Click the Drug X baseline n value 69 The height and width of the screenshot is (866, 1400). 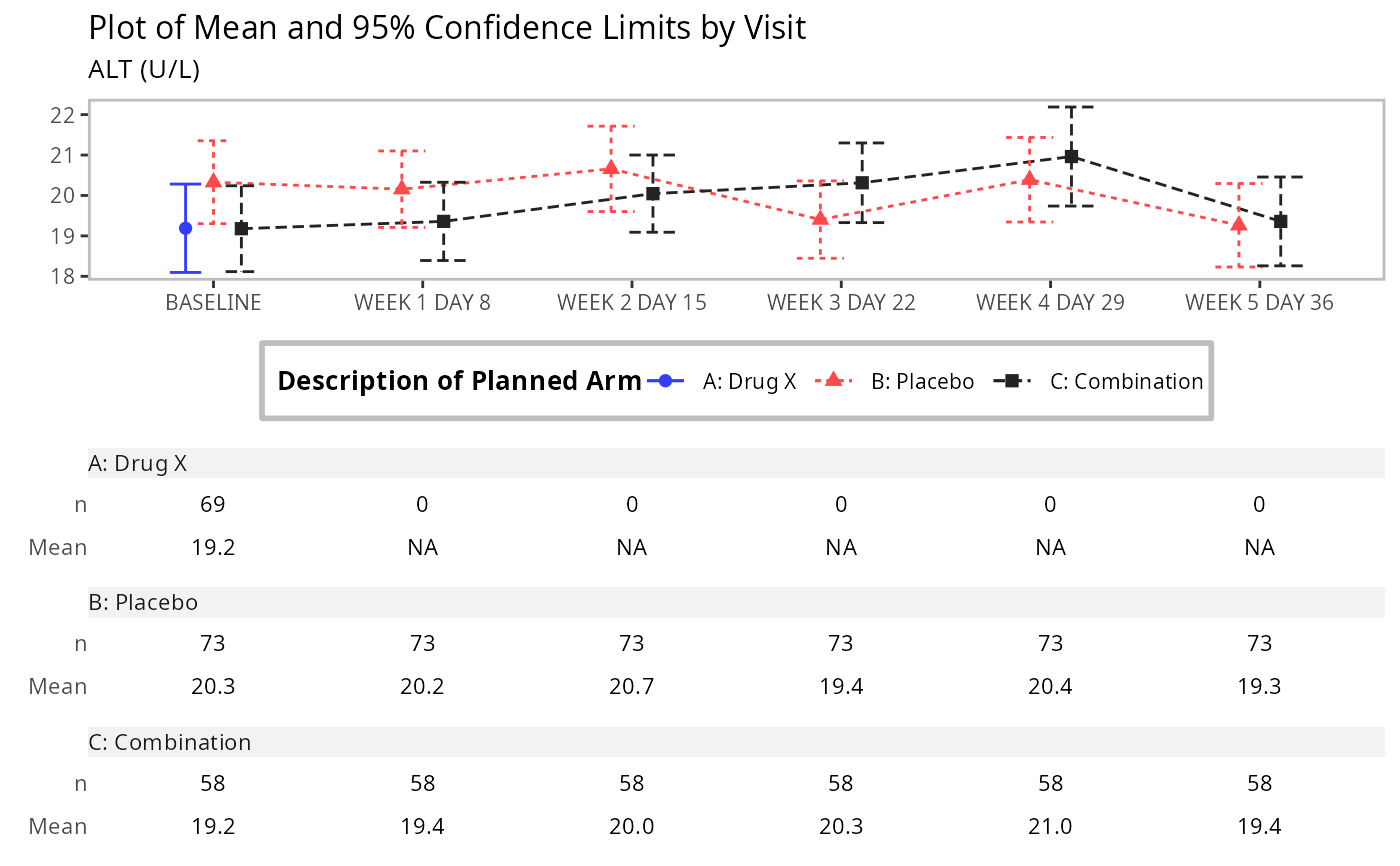click(213, 505)
